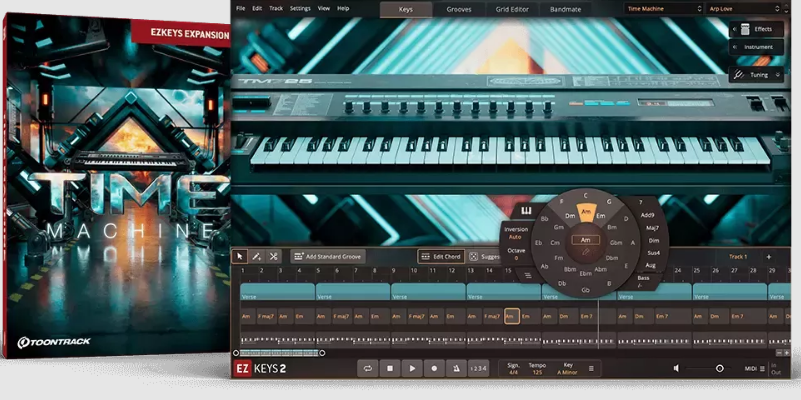Screen dimensions: 801x400
Task: Toggle the Edit Chord button
Action: 441,256
